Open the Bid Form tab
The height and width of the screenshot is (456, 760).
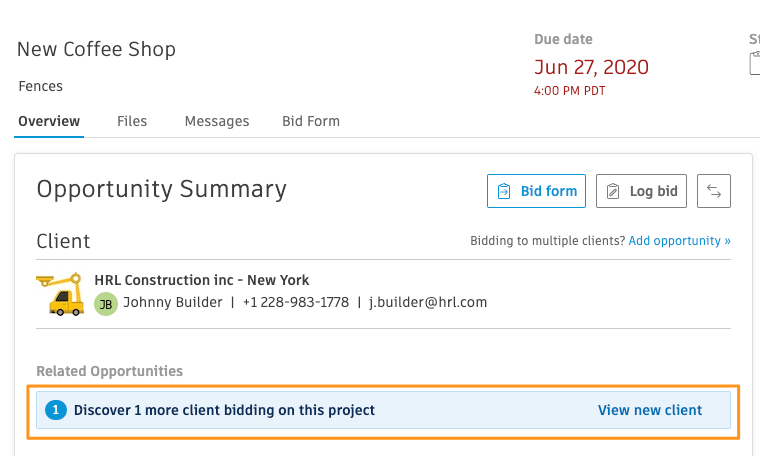pyautogui.click(x=311, y=121)
